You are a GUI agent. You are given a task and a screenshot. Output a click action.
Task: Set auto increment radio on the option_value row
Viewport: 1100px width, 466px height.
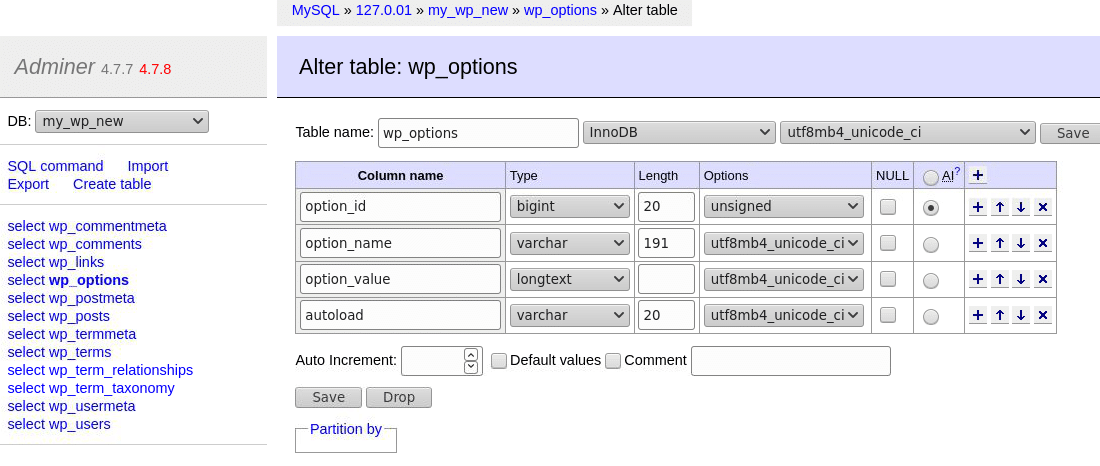pos(931,280)
